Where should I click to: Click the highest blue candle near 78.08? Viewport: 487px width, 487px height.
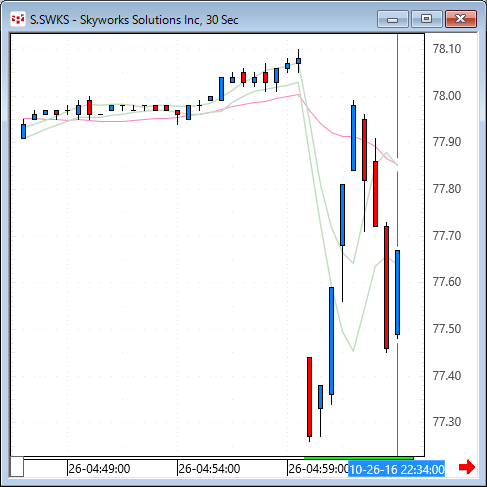tap(298, 61)
